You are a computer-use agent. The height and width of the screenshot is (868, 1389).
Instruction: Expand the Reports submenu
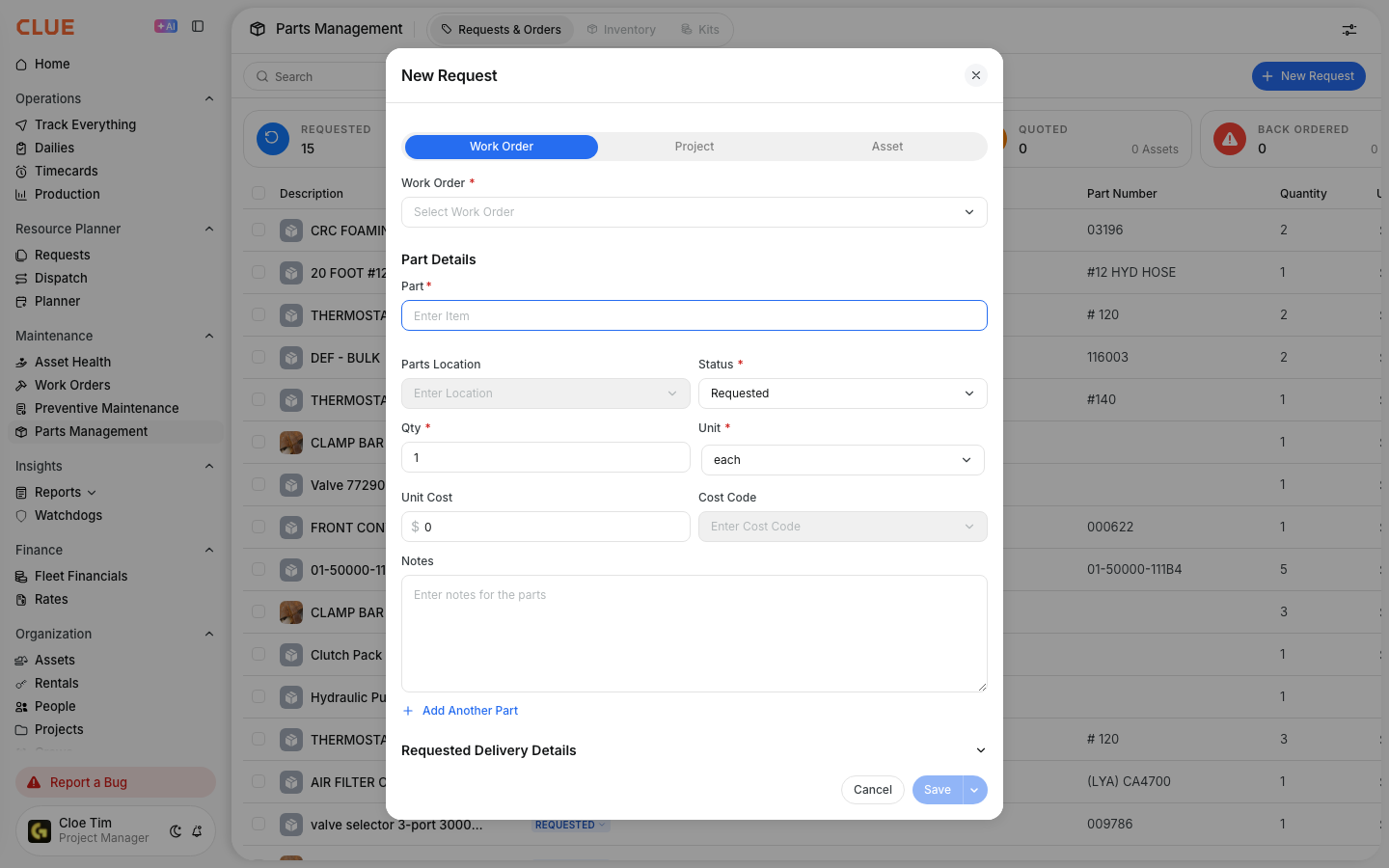[92, 493]
